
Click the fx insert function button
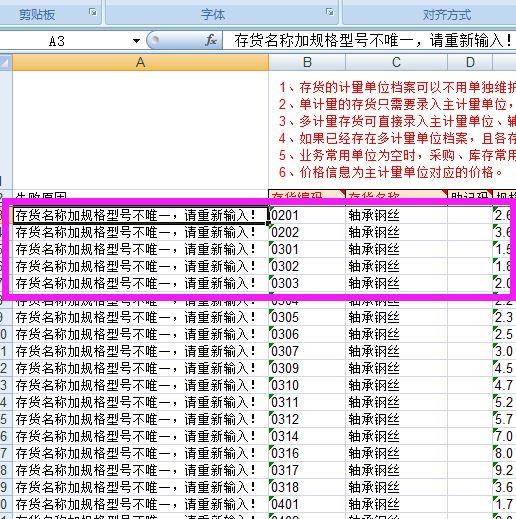[x=211, y=41]
